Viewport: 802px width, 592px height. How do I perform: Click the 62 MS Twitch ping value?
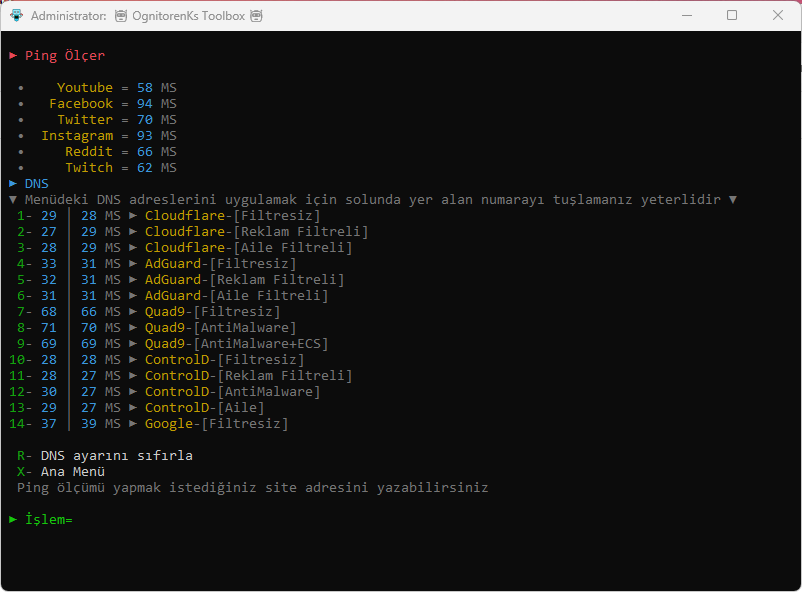tap(157, 167)
